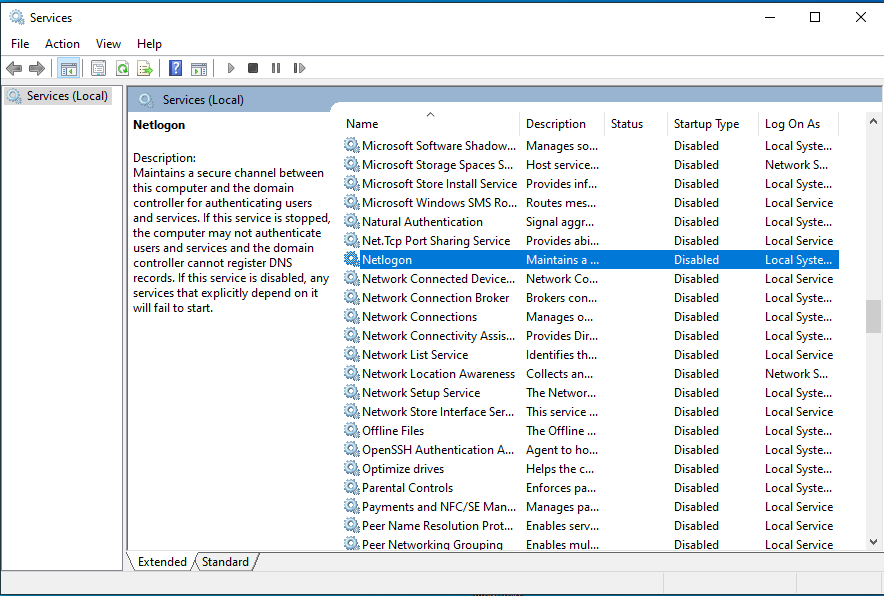
Task: Click the Restart Service icon
Action: (x=299, y=68)
